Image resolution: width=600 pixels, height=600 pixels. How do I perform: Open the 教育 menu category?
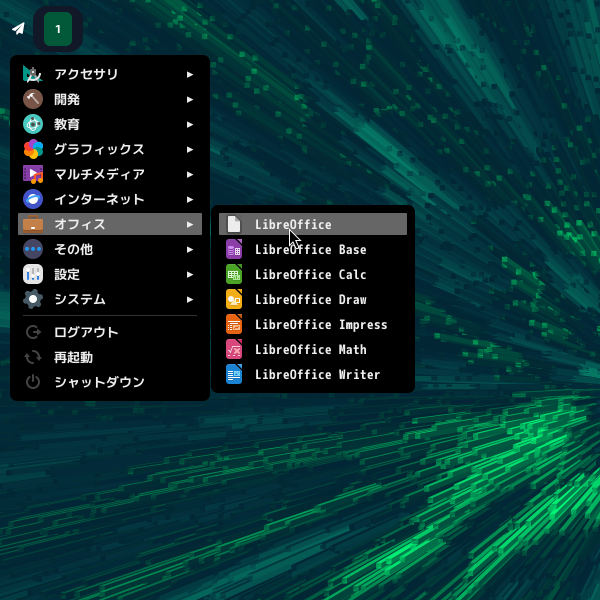[x=67, y=124]
